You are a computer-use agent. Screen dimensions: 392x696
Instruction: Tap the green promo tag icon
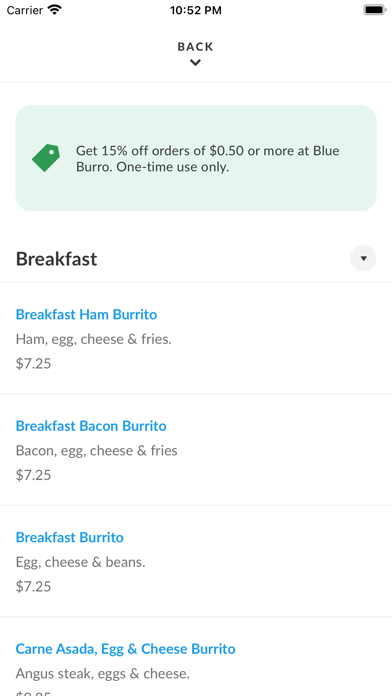click(x=46, y=158)
